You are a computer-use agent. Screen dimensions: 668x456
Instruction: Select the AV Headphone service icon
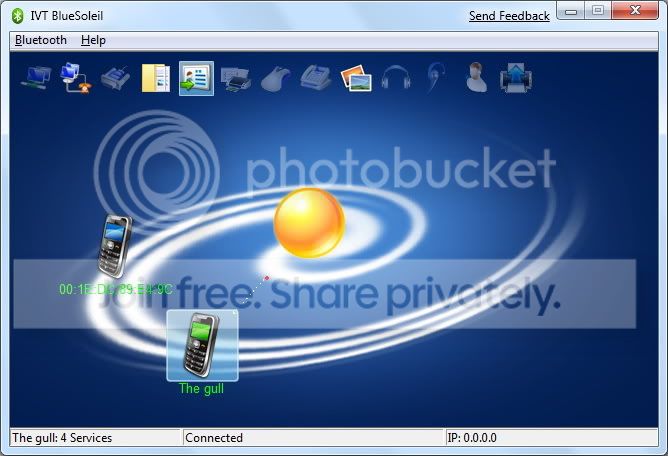tap(396, 78)
